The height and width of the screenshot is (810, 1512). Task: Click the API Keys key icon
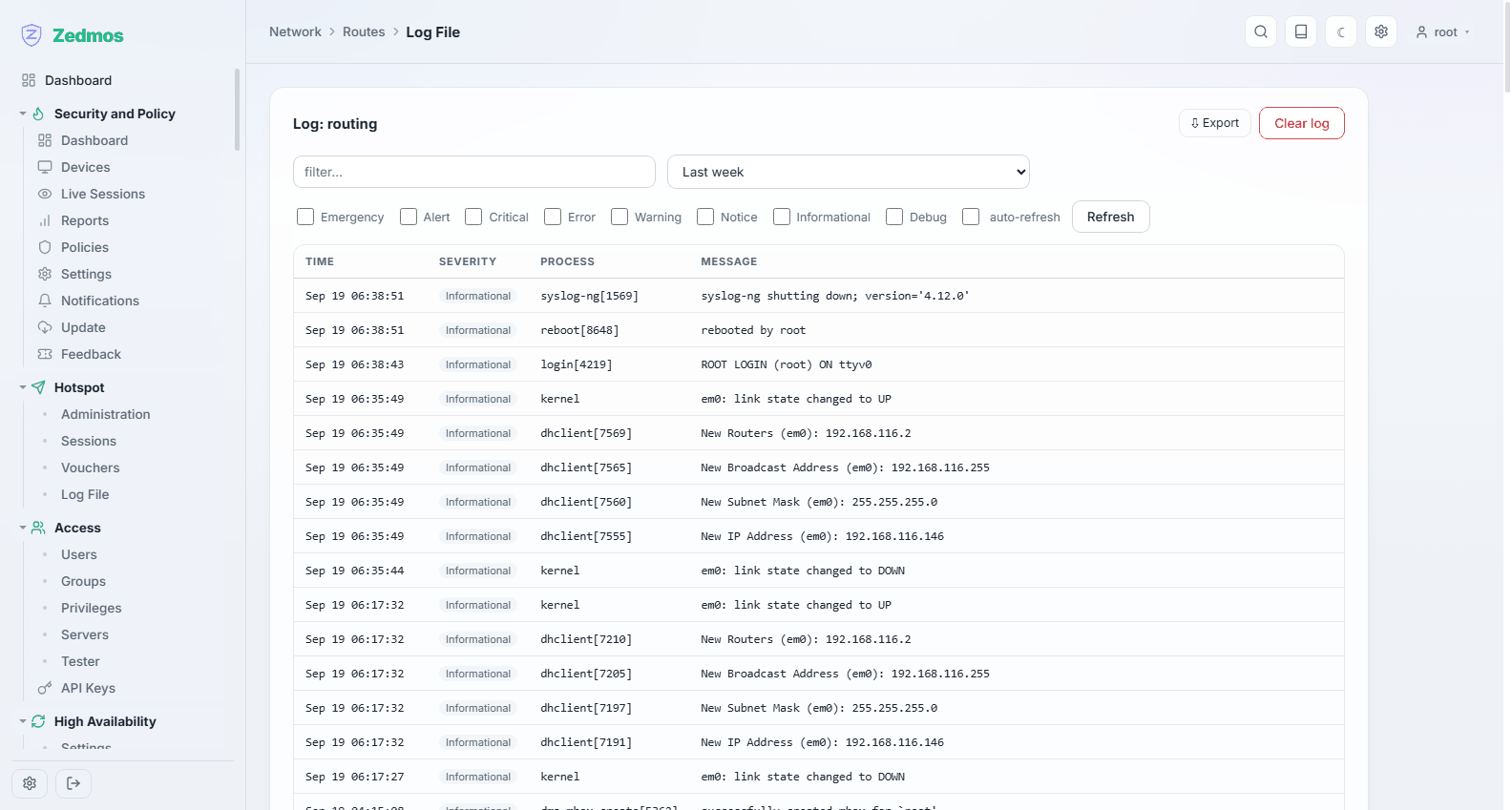click(x=45, y=688)
